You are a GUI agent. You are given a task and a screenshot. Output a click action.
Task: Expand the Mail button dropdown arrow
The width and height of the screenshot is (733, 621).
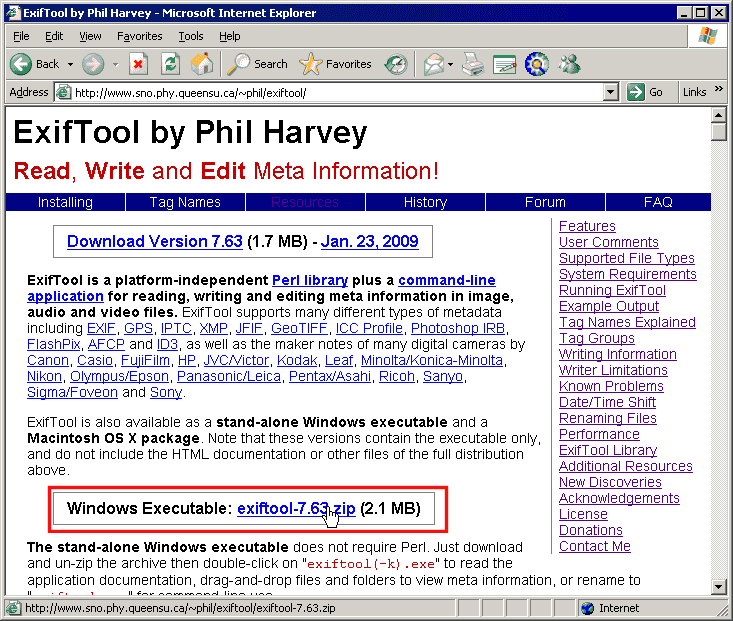tap(450, 65)
